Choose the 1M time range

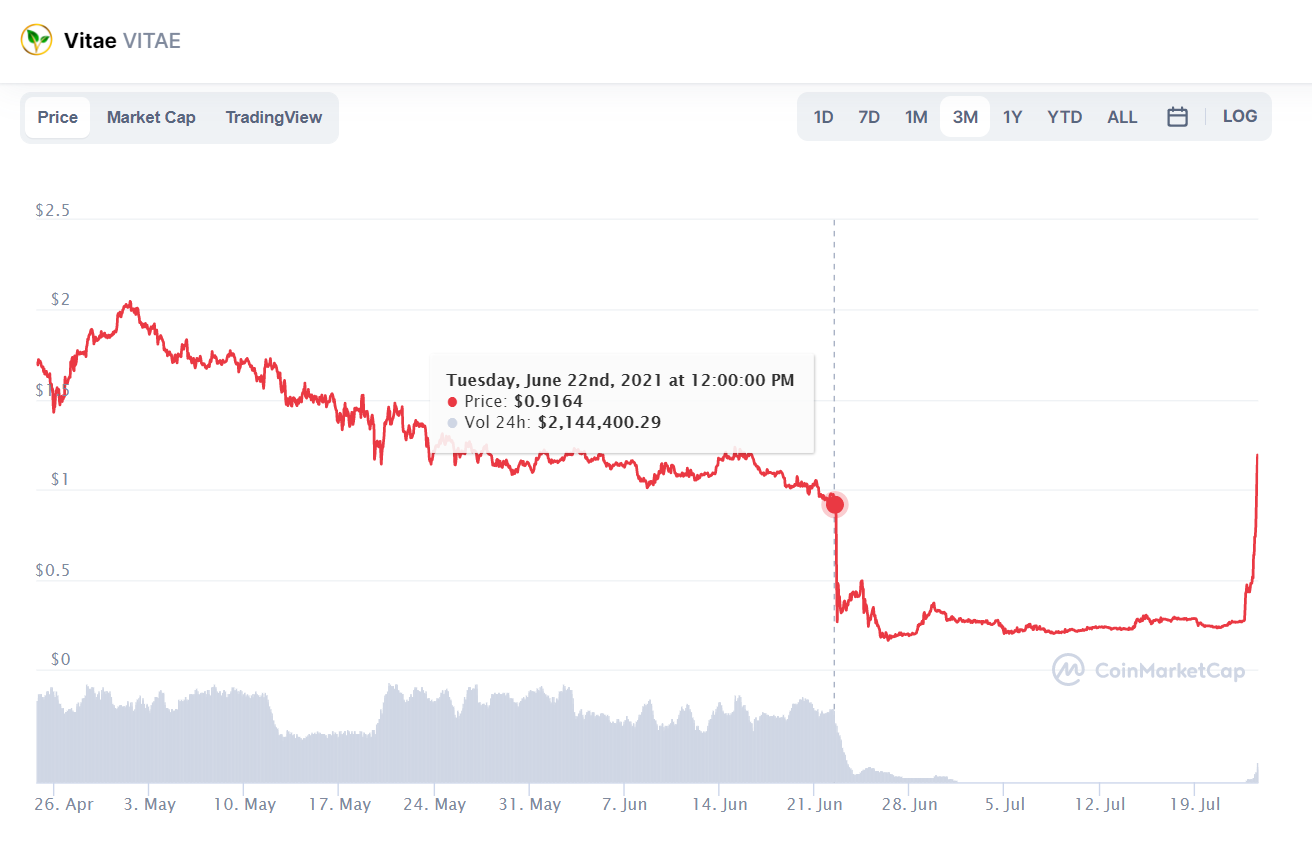(x=916, y=117)
